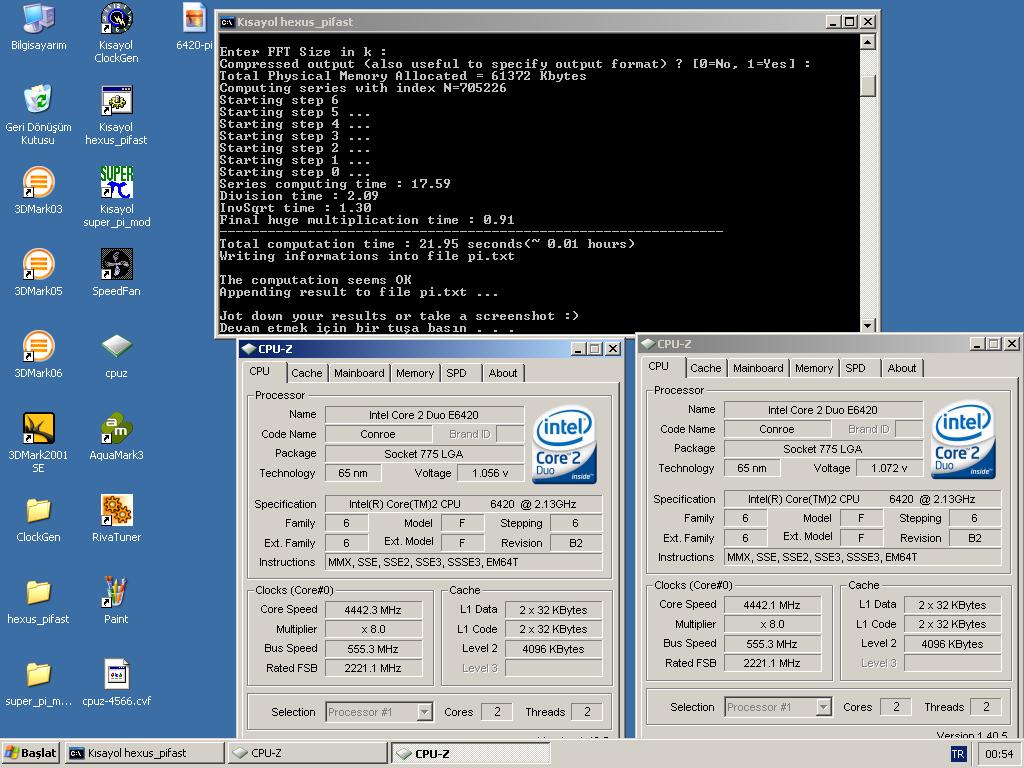Switch to About tab in left CPU-Z
This screenshot has height=768, width=1024.
click(x=503, y=373)
